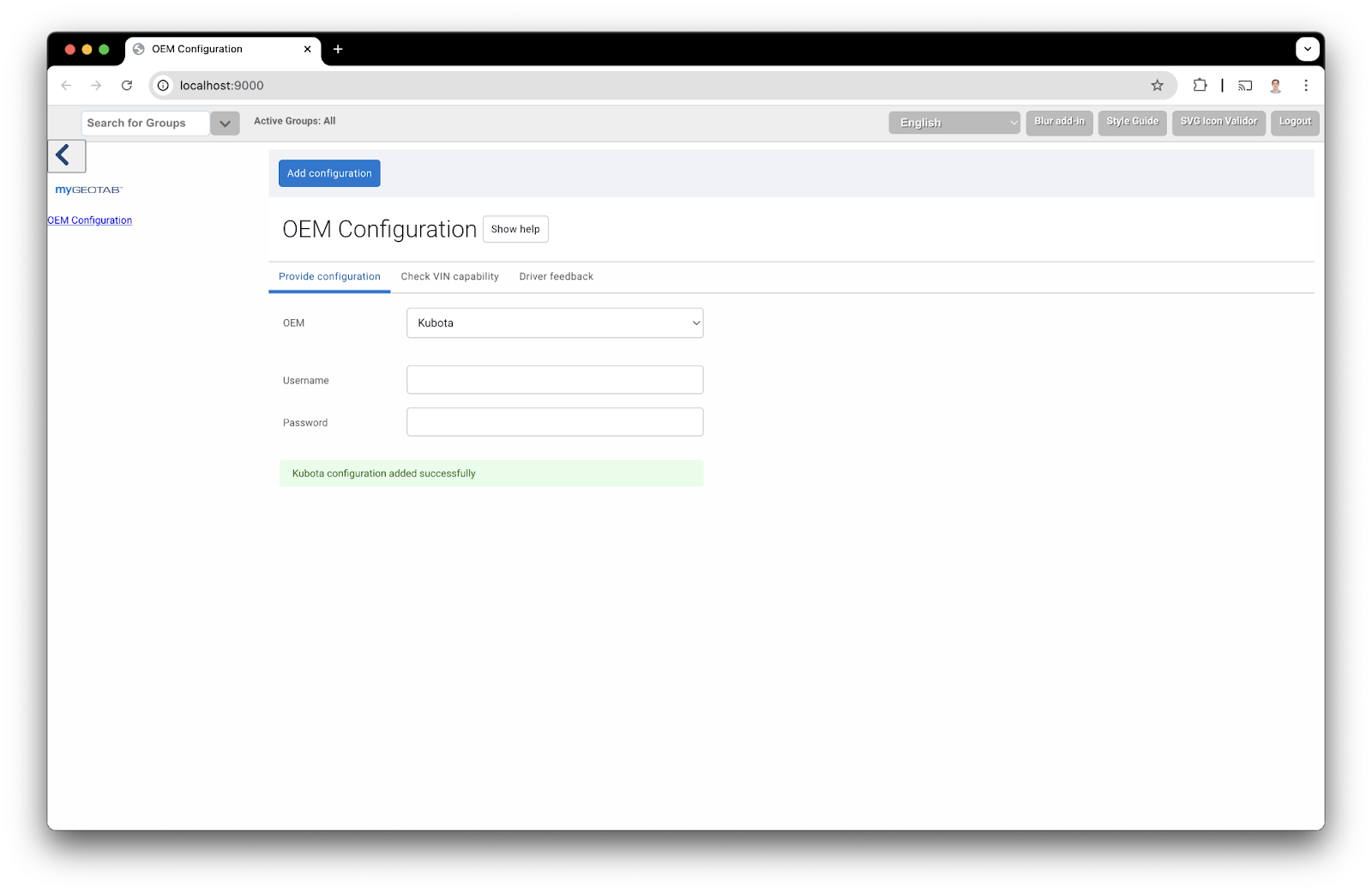Click the browser back arrow
The width and height of the screenshot is (1372, 893).
(66, 86)
